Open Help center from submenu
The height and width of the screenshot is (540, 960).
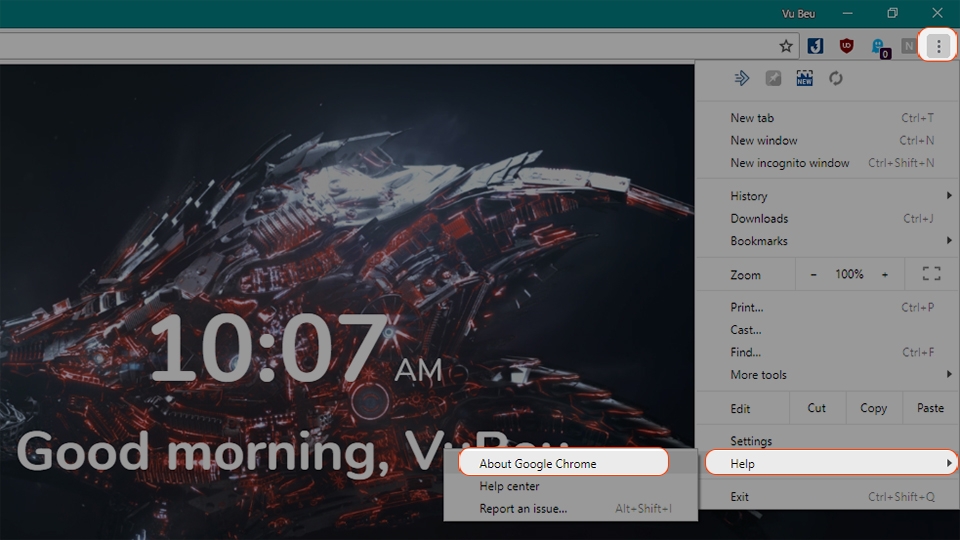(x=571, y=486)
